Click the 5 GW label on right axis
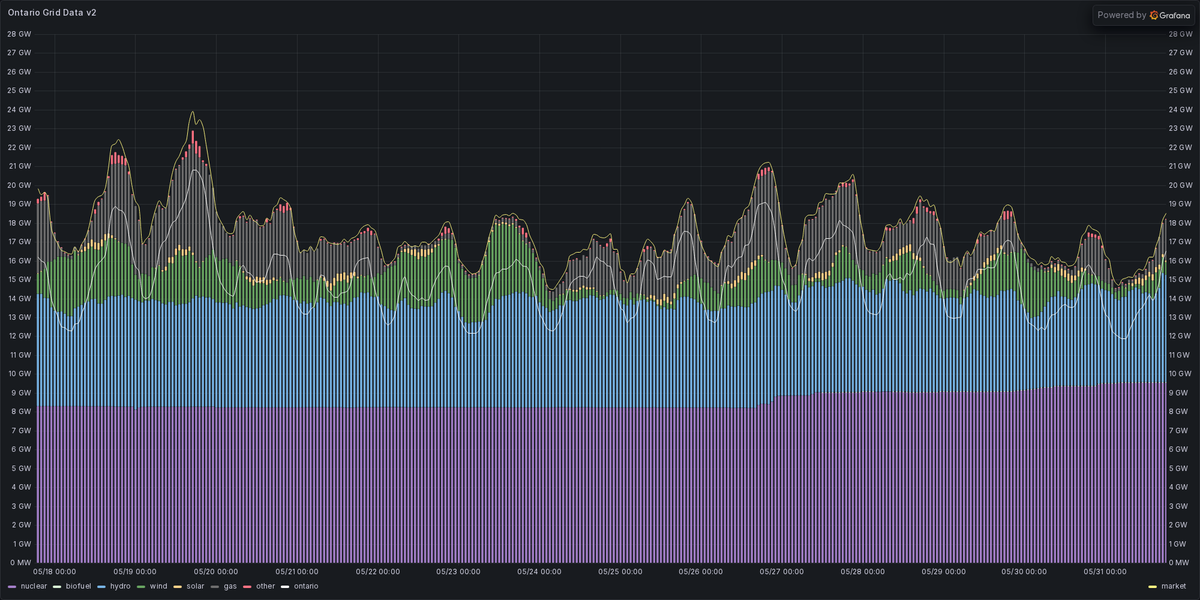Viewport: 1200px width, 600px height. [x=1180, y=468]
